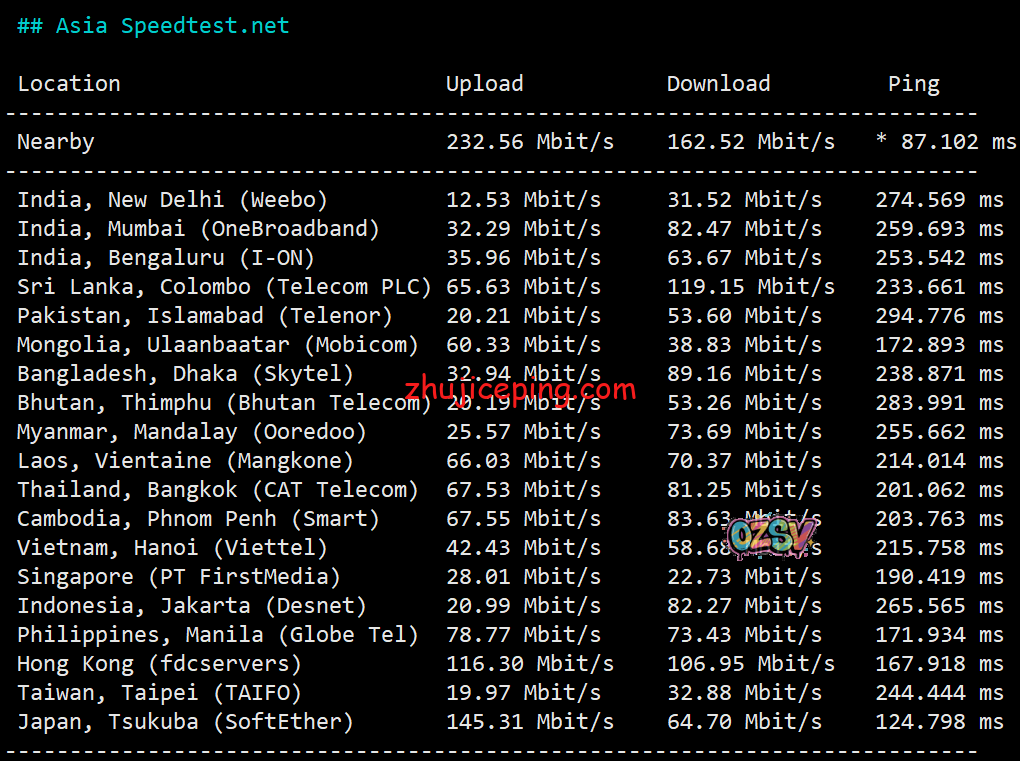Click the Hong Kong (fdcservers) entry

coord(159,664)
